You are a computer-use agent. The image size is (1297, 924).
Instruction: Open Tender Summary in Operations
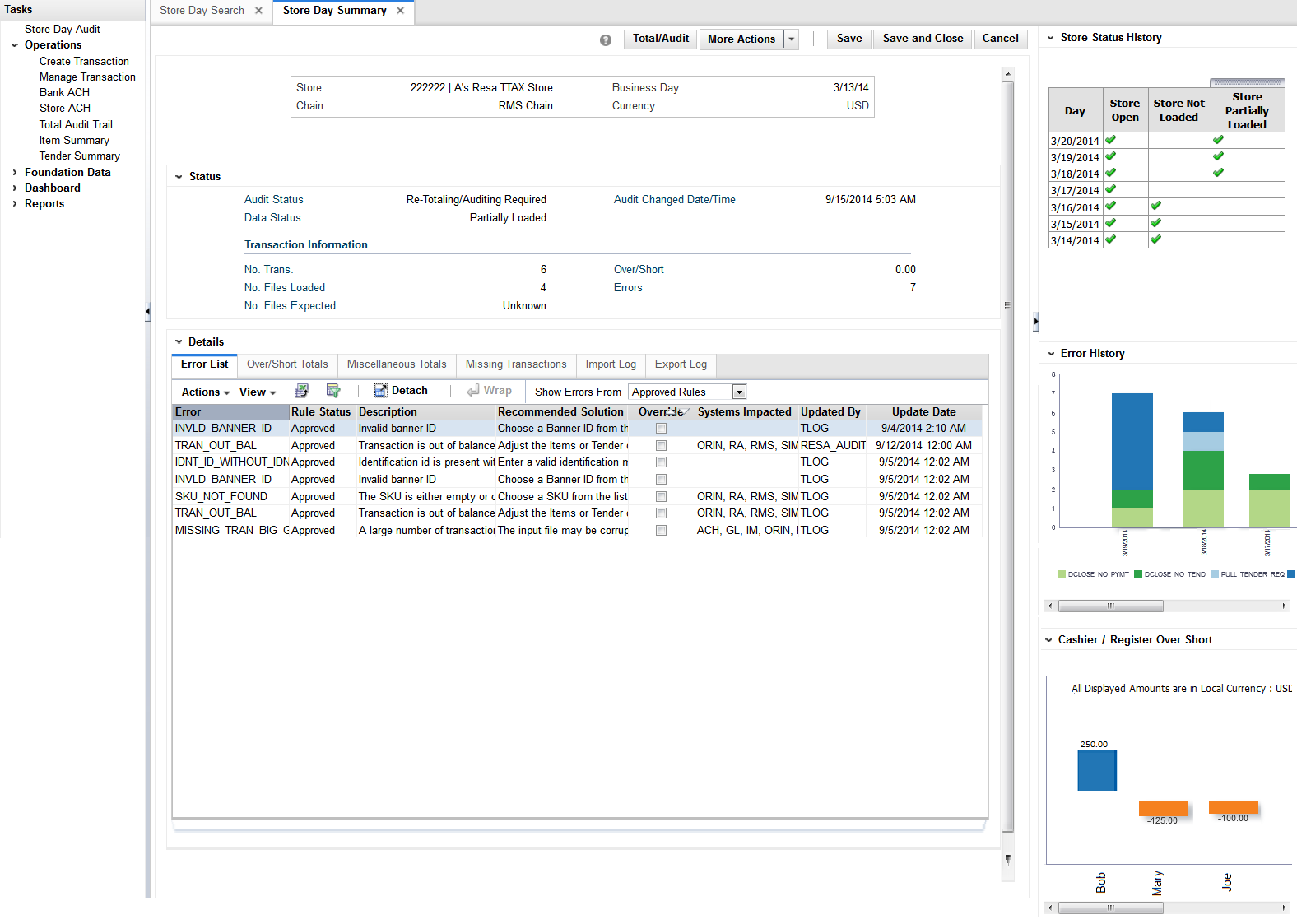coord(80,156)
